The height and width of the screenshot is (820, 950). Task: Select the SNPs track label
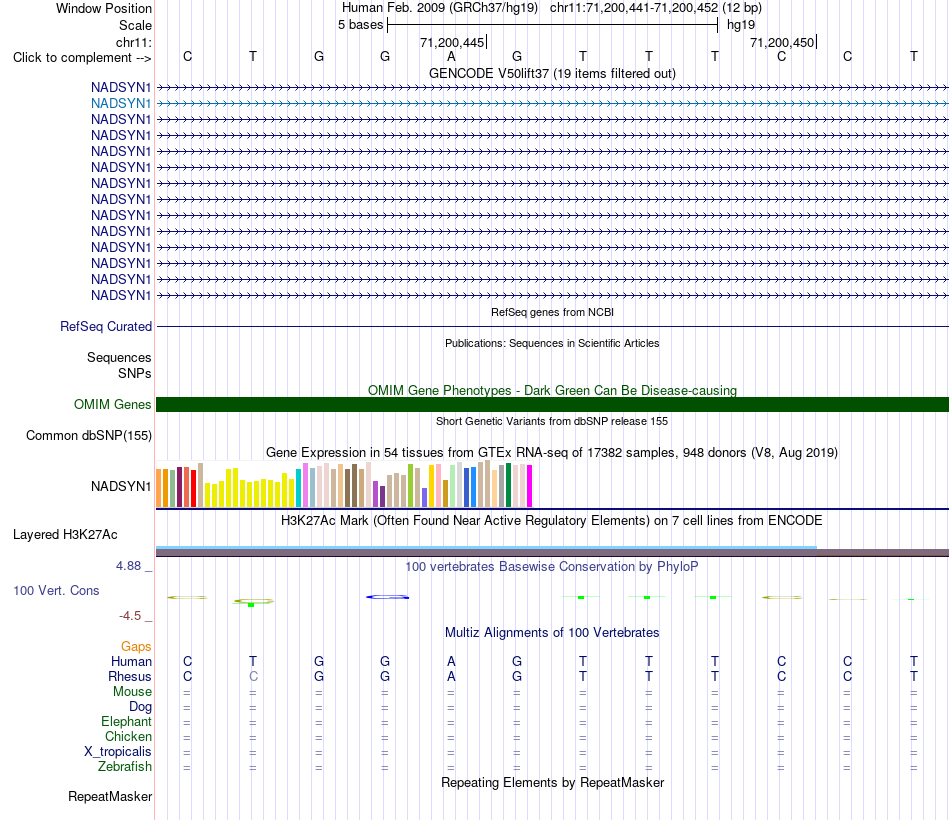coord(135,373)
